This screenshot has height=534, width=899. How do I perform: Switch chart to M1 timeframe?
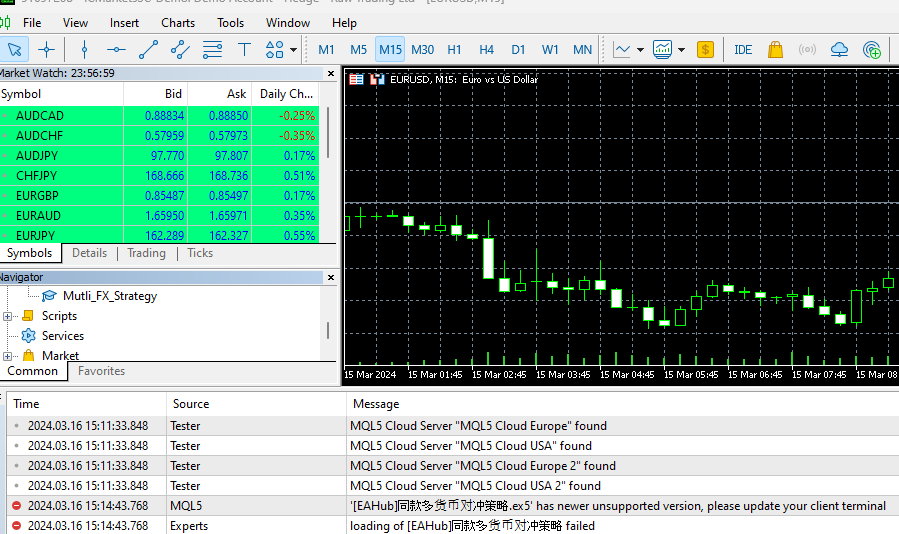pos(326,50)
